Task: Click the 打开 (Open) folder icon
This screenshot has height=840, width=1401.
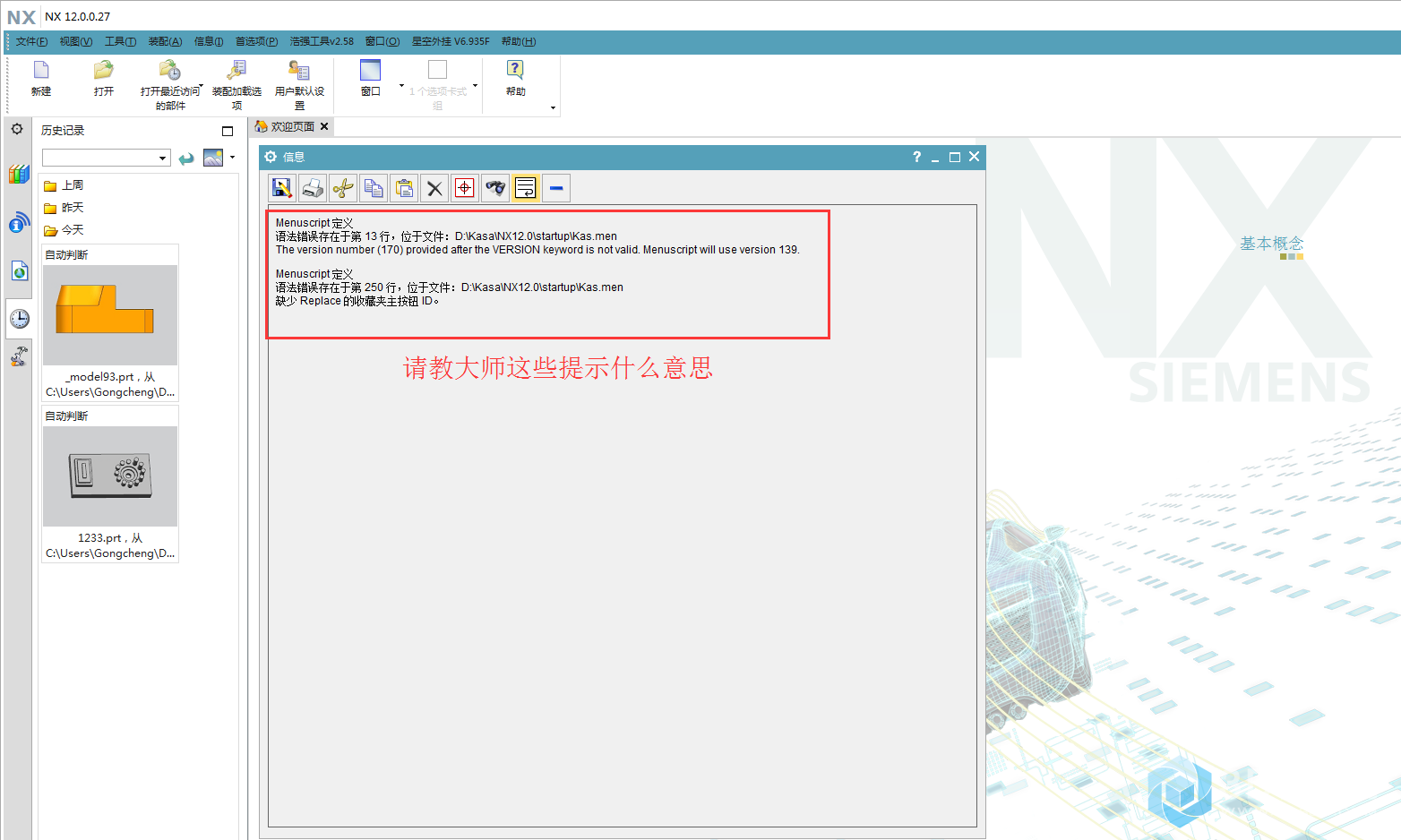Action: pyautogui.click(x=104, y=71)
